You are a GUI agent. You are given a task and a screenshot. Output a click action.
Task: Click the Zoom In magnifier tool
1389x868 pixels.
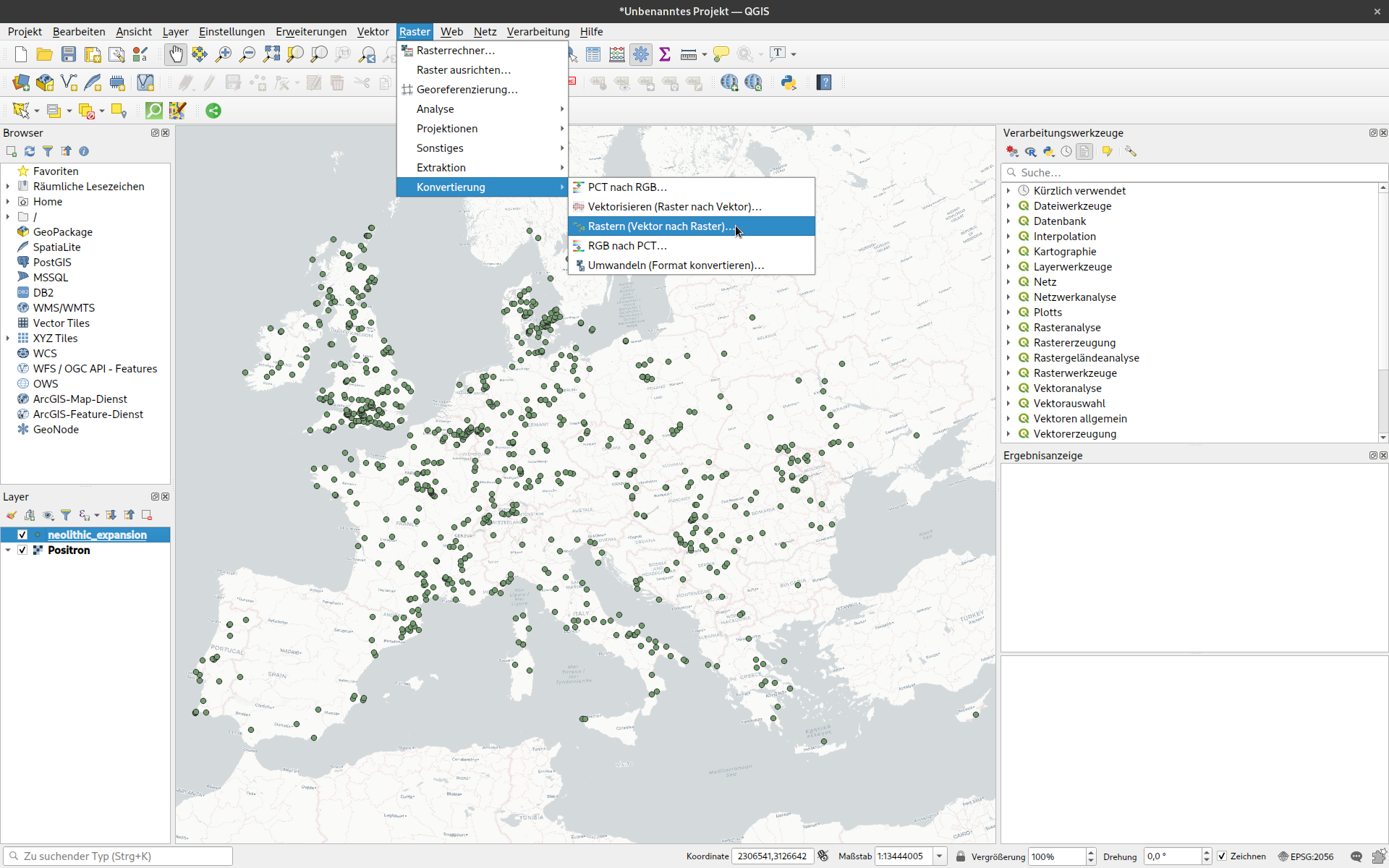(x=224, y=54)
